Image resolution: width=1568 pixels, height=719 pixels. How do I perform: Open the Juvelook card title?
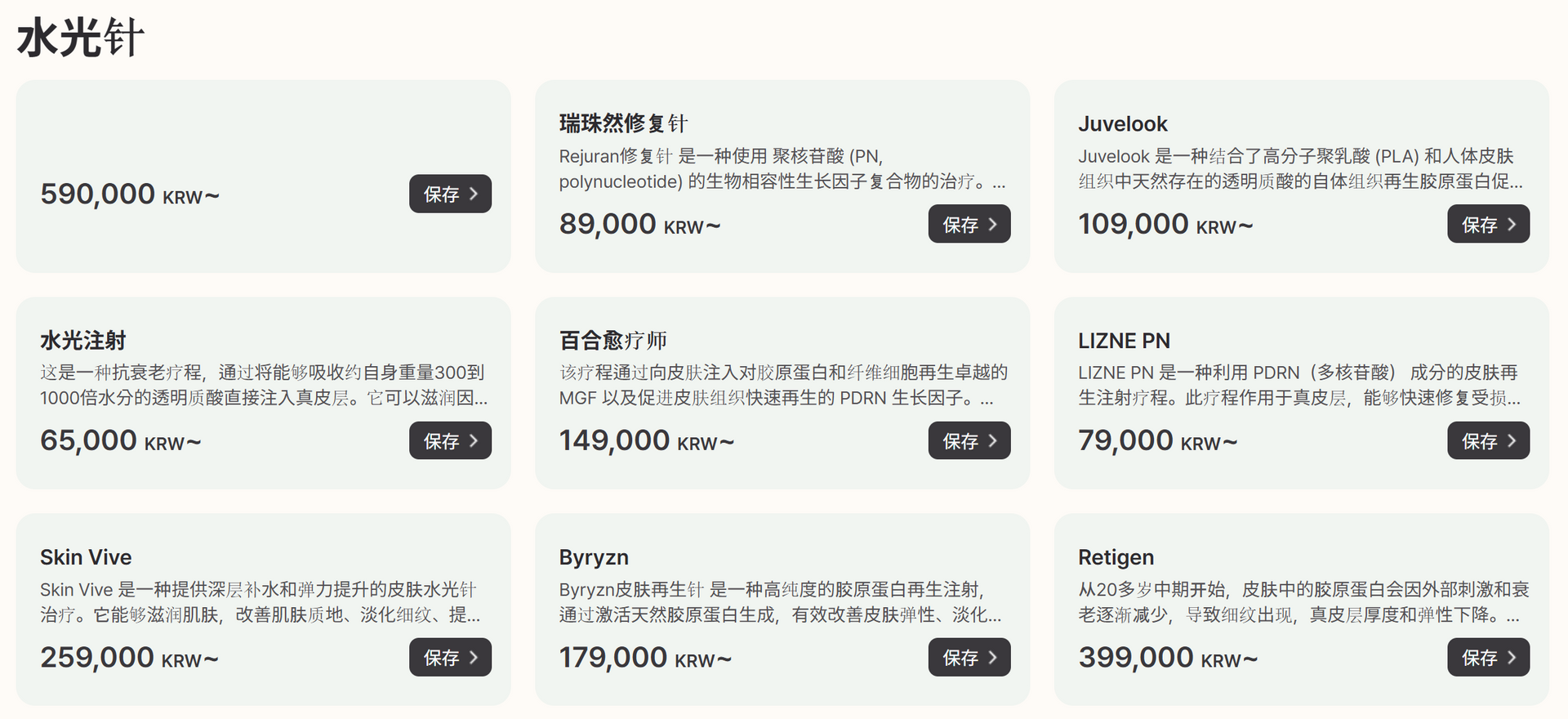click(1122, 124)
